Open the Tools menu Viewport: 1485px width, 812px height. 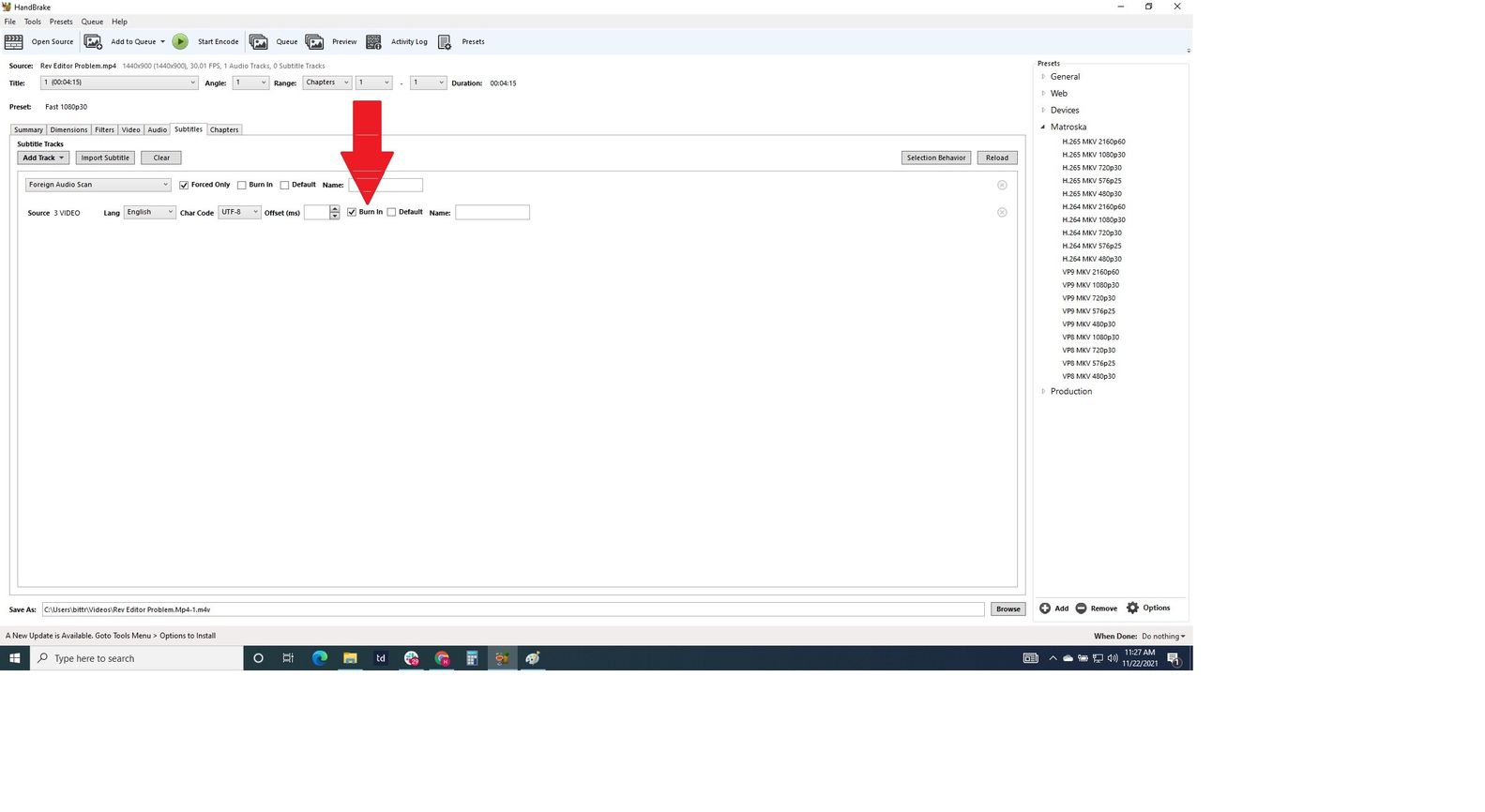tap(33, 22)
